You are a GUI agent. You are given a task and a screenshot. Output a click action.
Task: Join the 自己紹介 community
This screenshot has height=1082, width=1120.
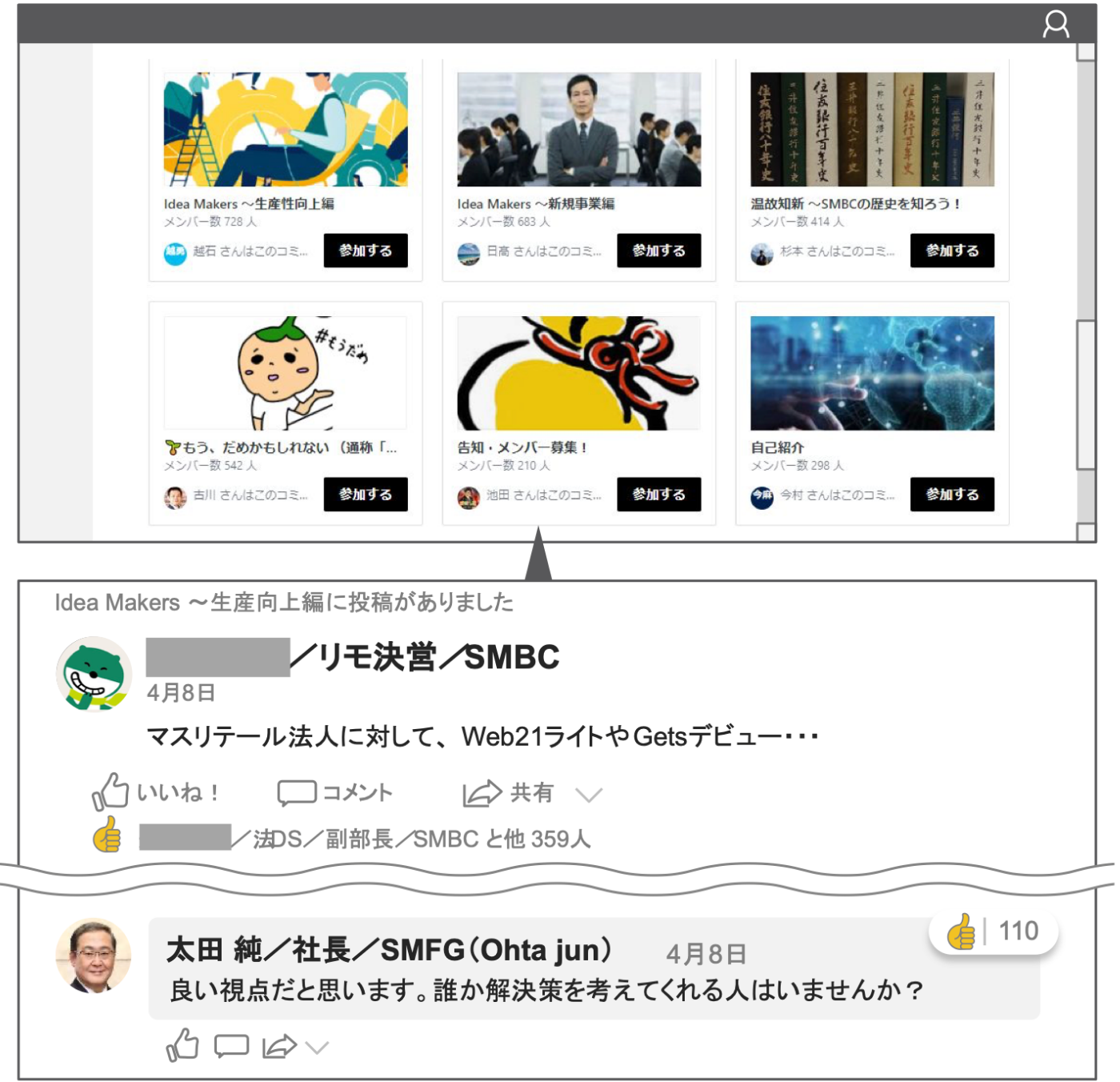(952, 495)
